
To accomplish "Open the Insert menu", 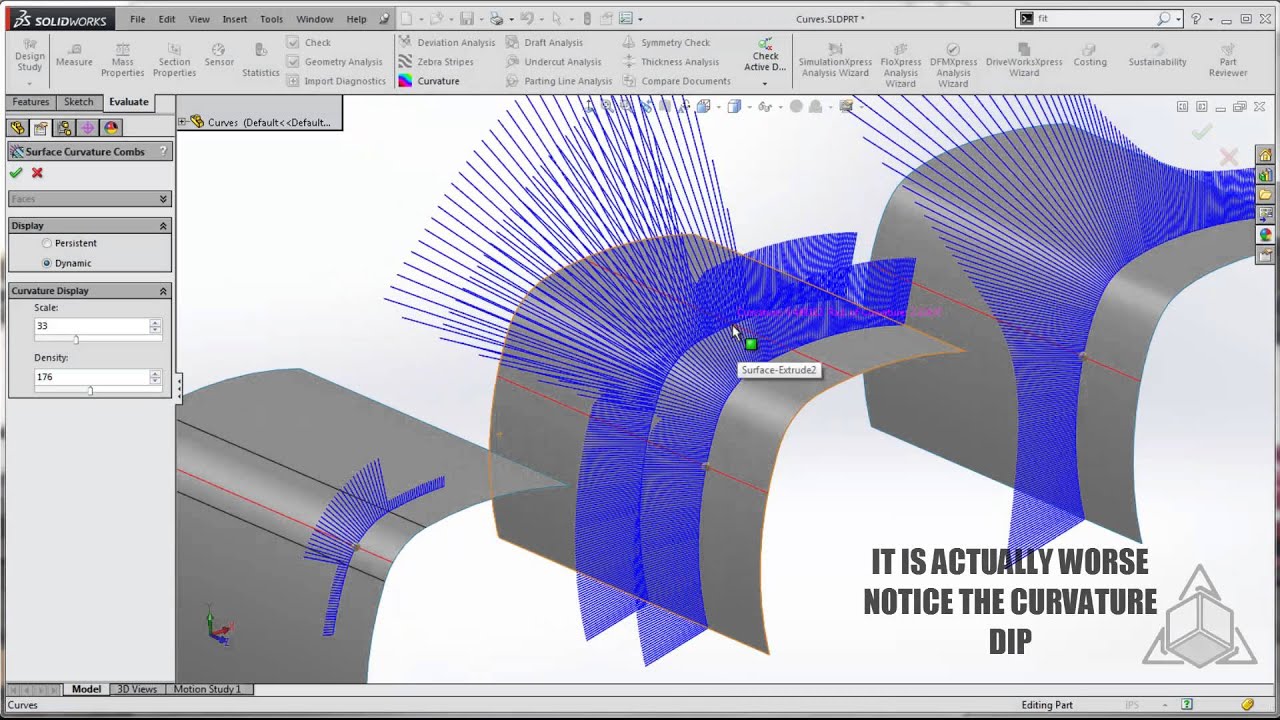I will point(235,19).
